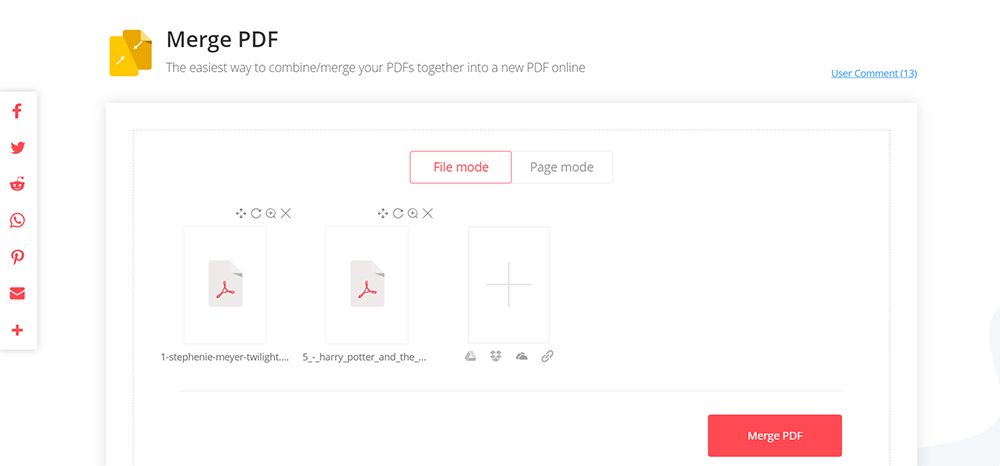The image size is (1000, 466).
Task: Share this tool on Twitter
Action: click(x=17, y=148)
